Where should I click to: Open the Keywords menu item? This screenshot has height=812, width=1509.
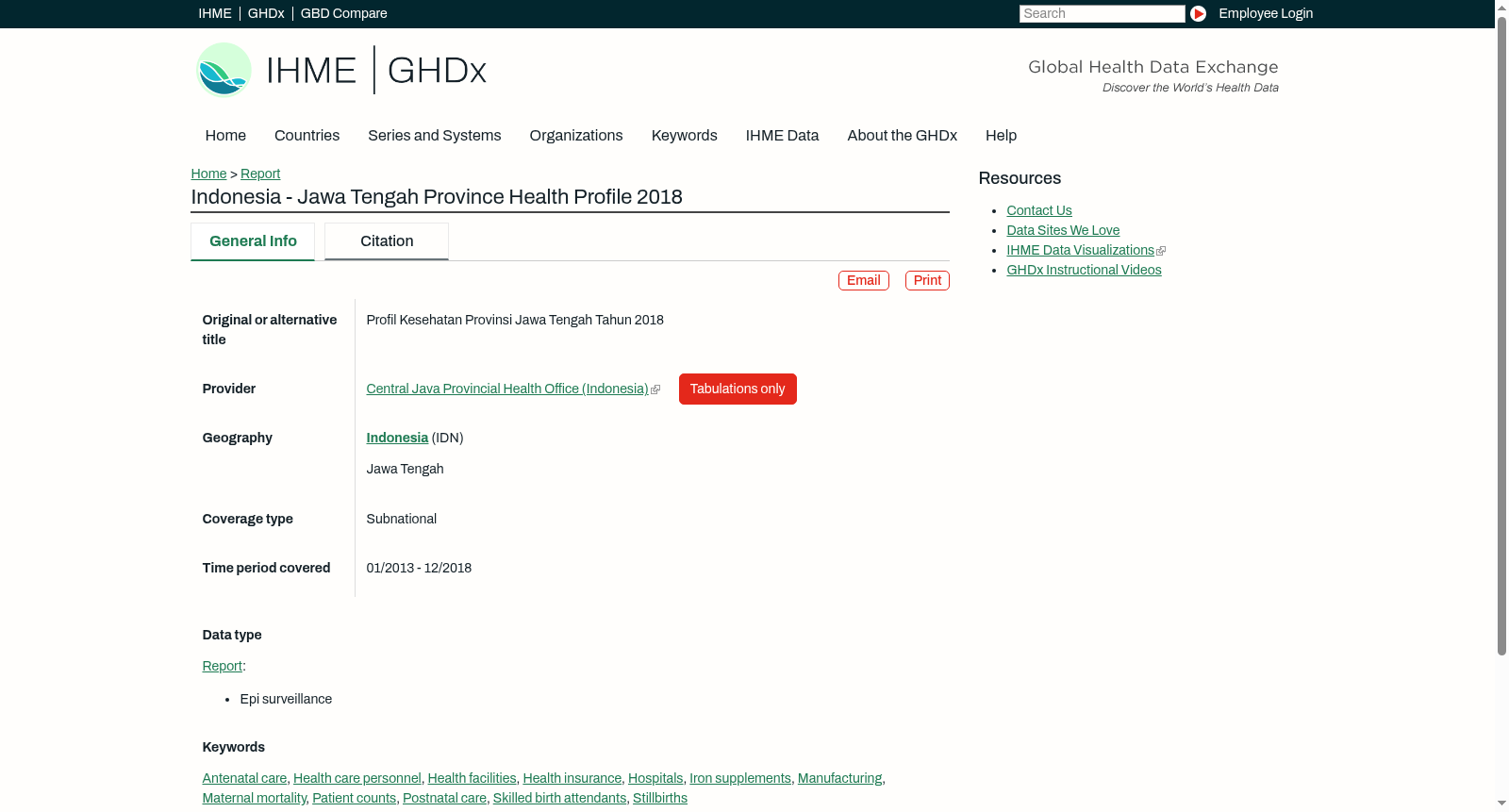pyautogui.click(x=685, y=135)
